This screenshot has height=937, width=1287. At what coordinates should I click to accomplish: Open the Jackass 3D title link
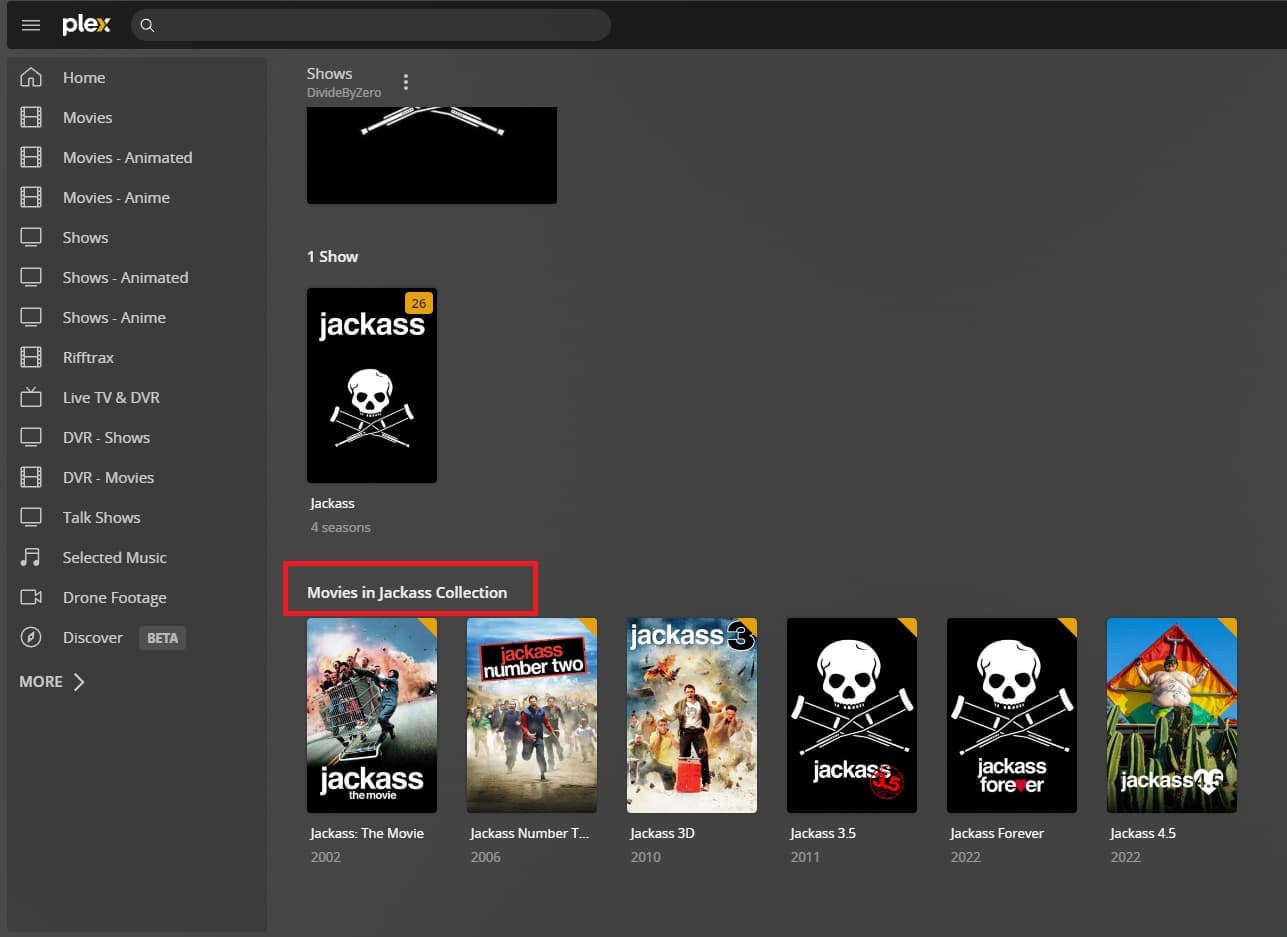click(662, 833)
